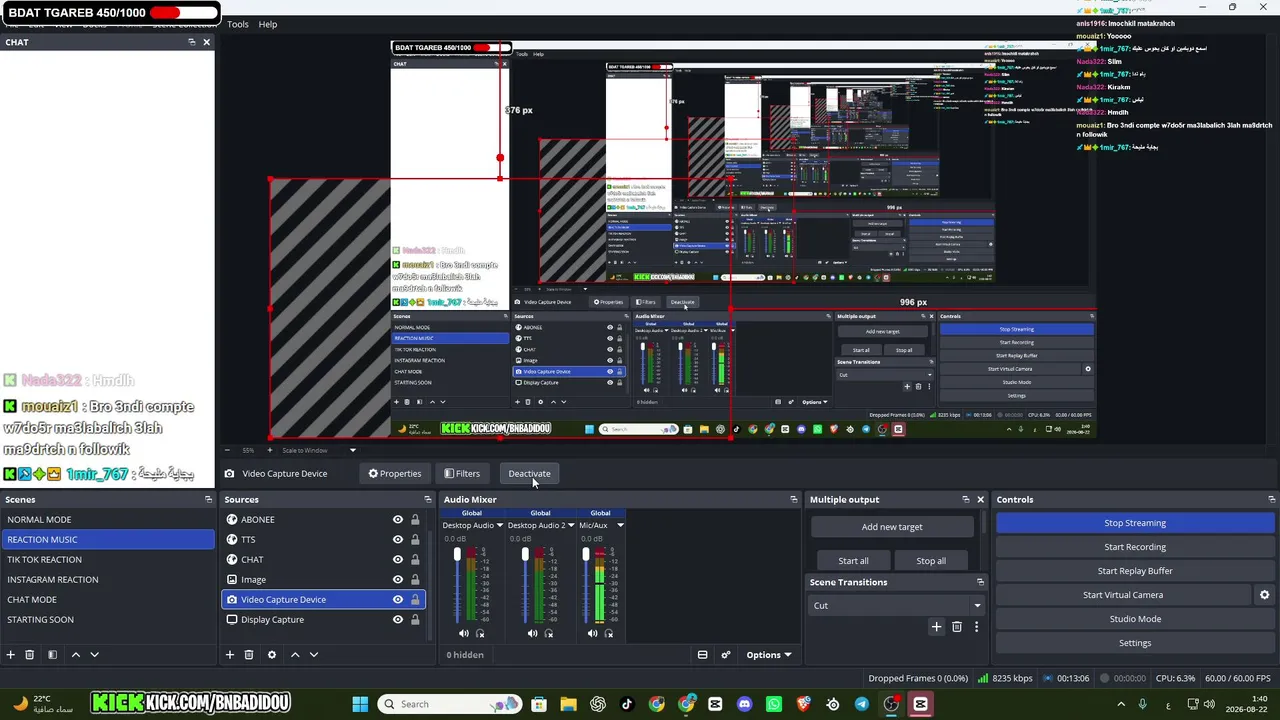Open Desktop Audio options dropdown arrow
Viewport: 1280px width, 720px height.
pyautogui.click(x=501, y=525)
